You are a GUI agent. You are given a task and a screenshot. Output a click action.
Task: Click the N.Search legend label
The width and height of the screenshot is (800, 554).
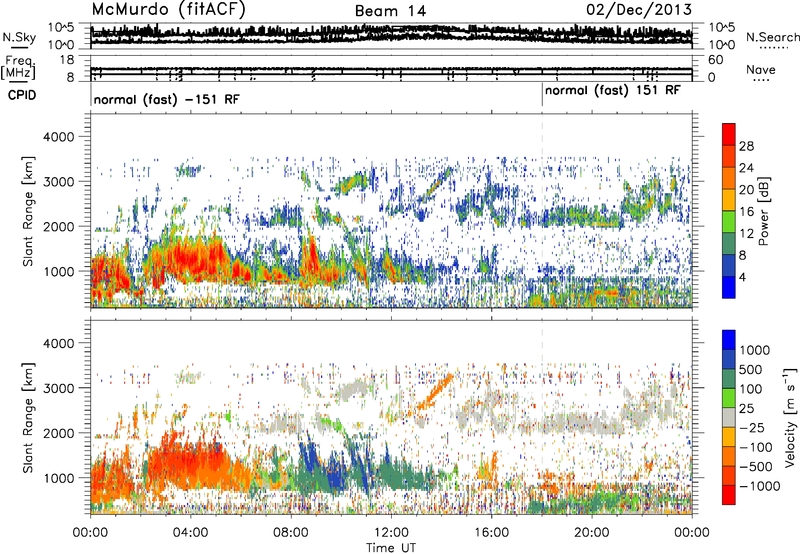[x=772, y=37]
